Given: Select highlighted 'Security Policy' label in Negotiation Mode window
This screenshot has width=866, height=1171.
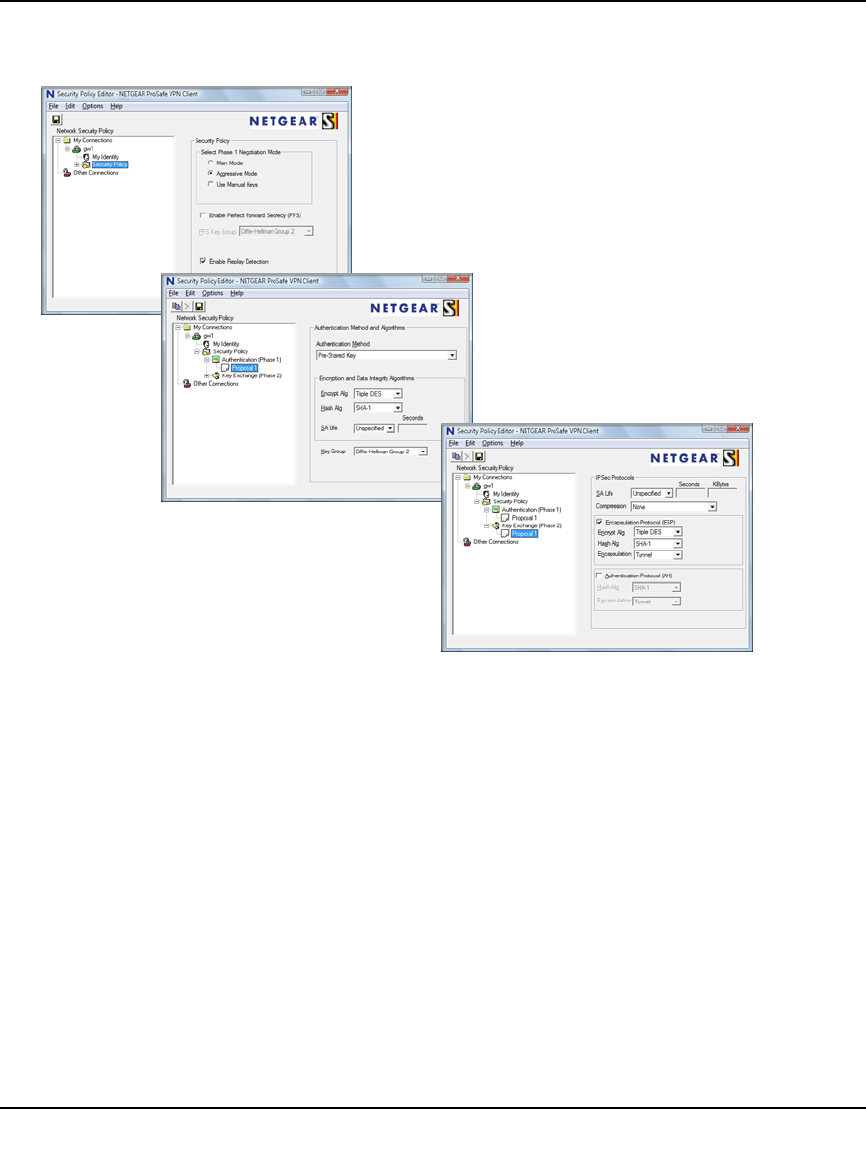Looking at the screenshot, I should (x=110, y=164).
